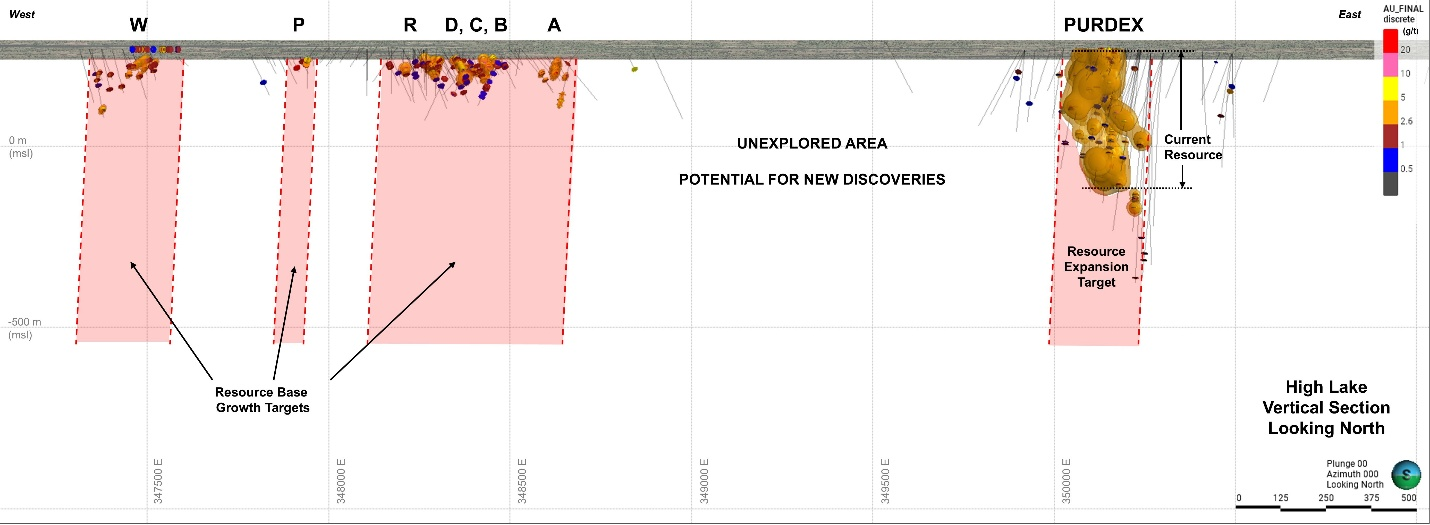
Task: Click the UNEXPLORED AREA heading text
Action: click(x=812, y=144)
